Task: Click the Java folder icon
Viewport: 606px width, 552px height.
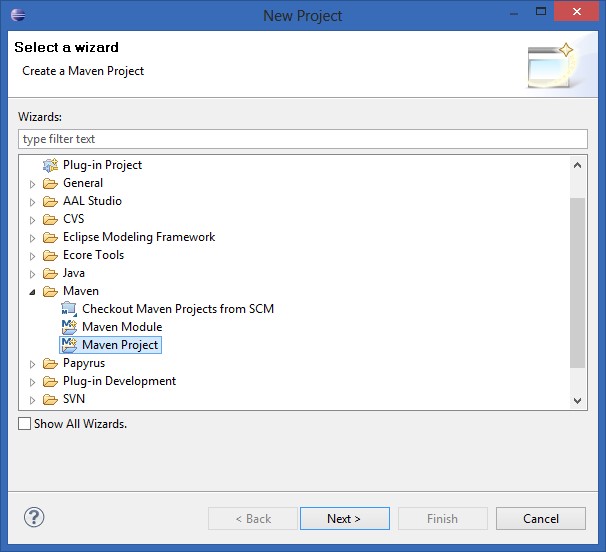Action: click(x=50, y=274)
